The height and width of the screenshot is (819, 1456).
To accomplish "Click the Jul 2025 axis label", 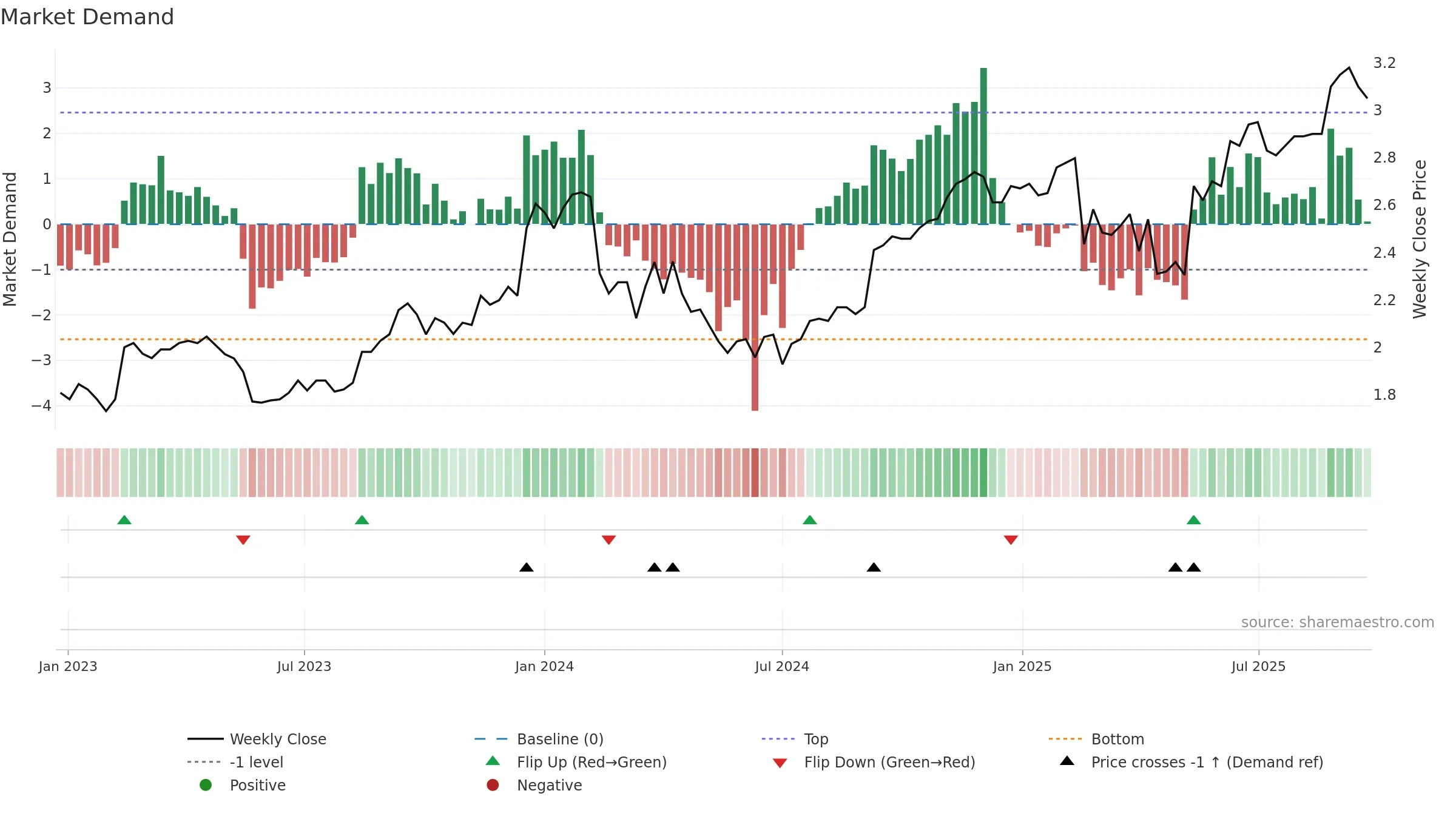I will pyautogui.click(x=1259, y=666).
